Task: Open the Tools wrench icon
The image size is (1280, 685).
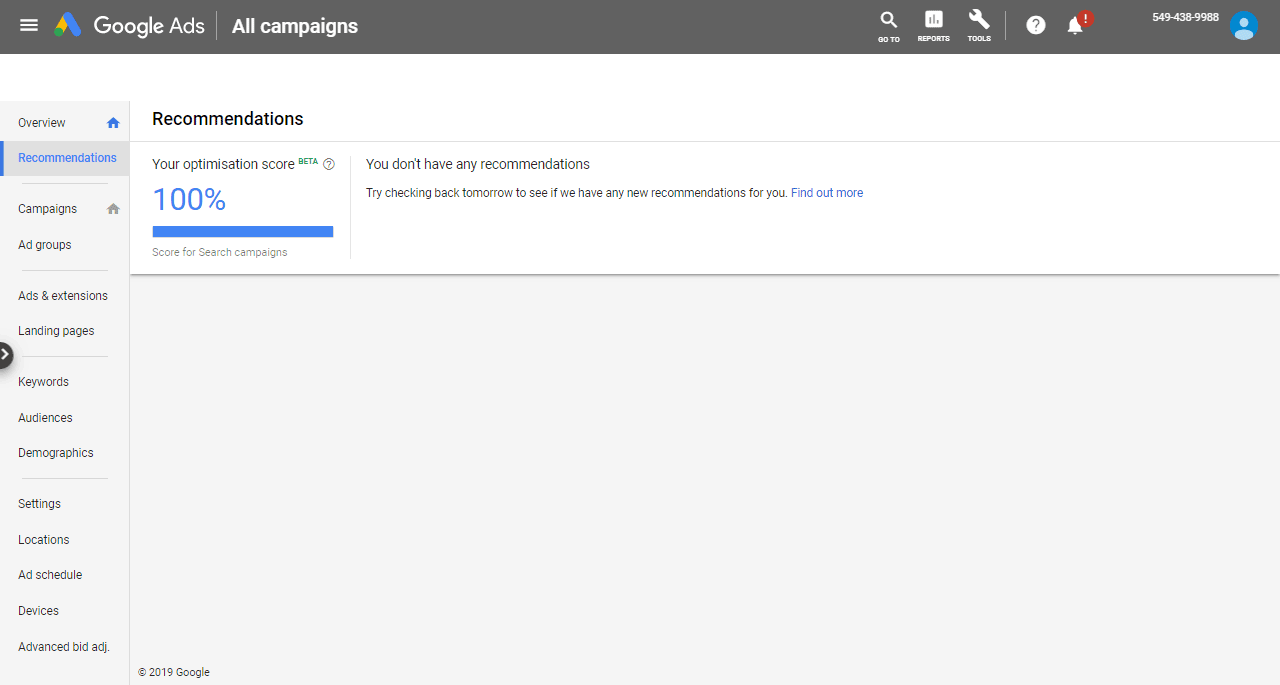Action: [979, 25]
